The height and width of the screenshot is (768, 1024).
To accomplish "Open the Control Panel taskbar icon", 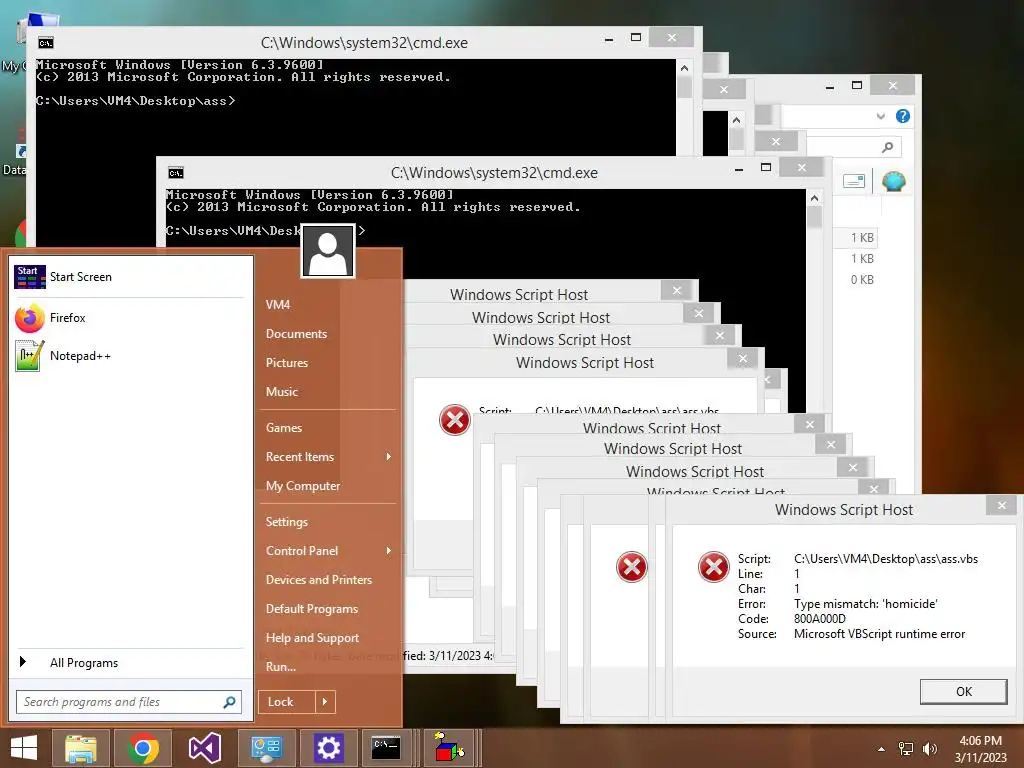I will [266, 748].
